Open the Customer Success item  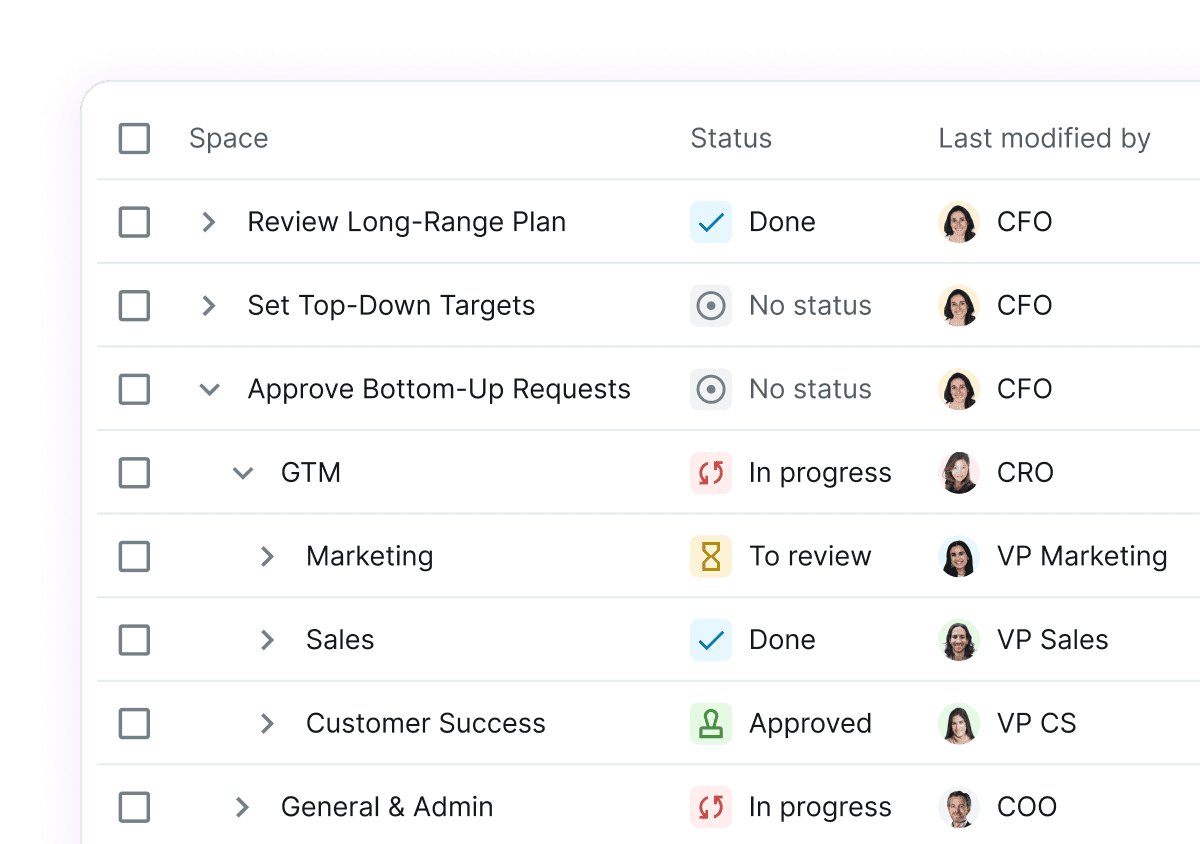(425, 723)
